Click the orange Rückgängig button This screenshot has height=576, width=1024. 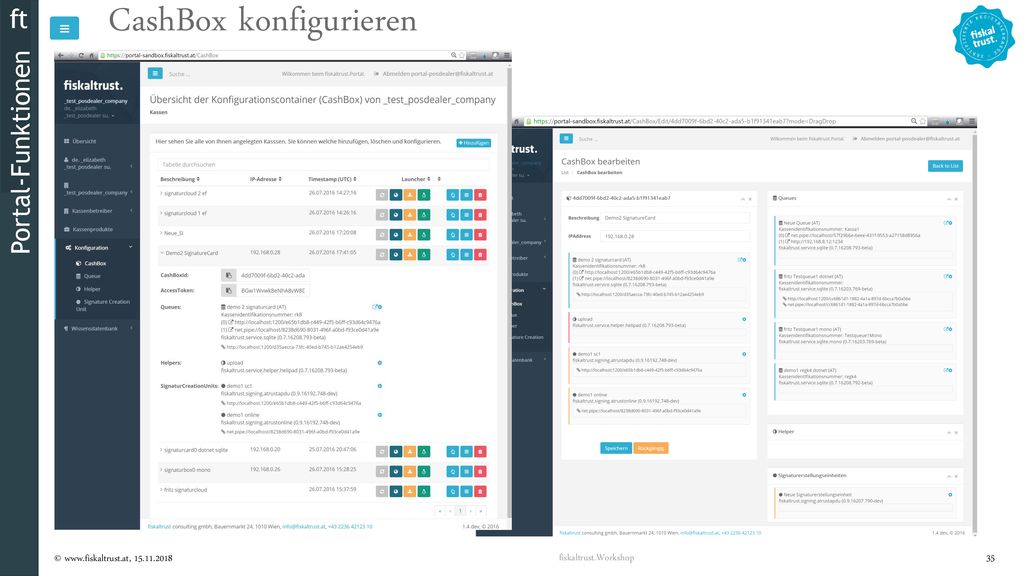pyautogui.click(x=650, y=448)
